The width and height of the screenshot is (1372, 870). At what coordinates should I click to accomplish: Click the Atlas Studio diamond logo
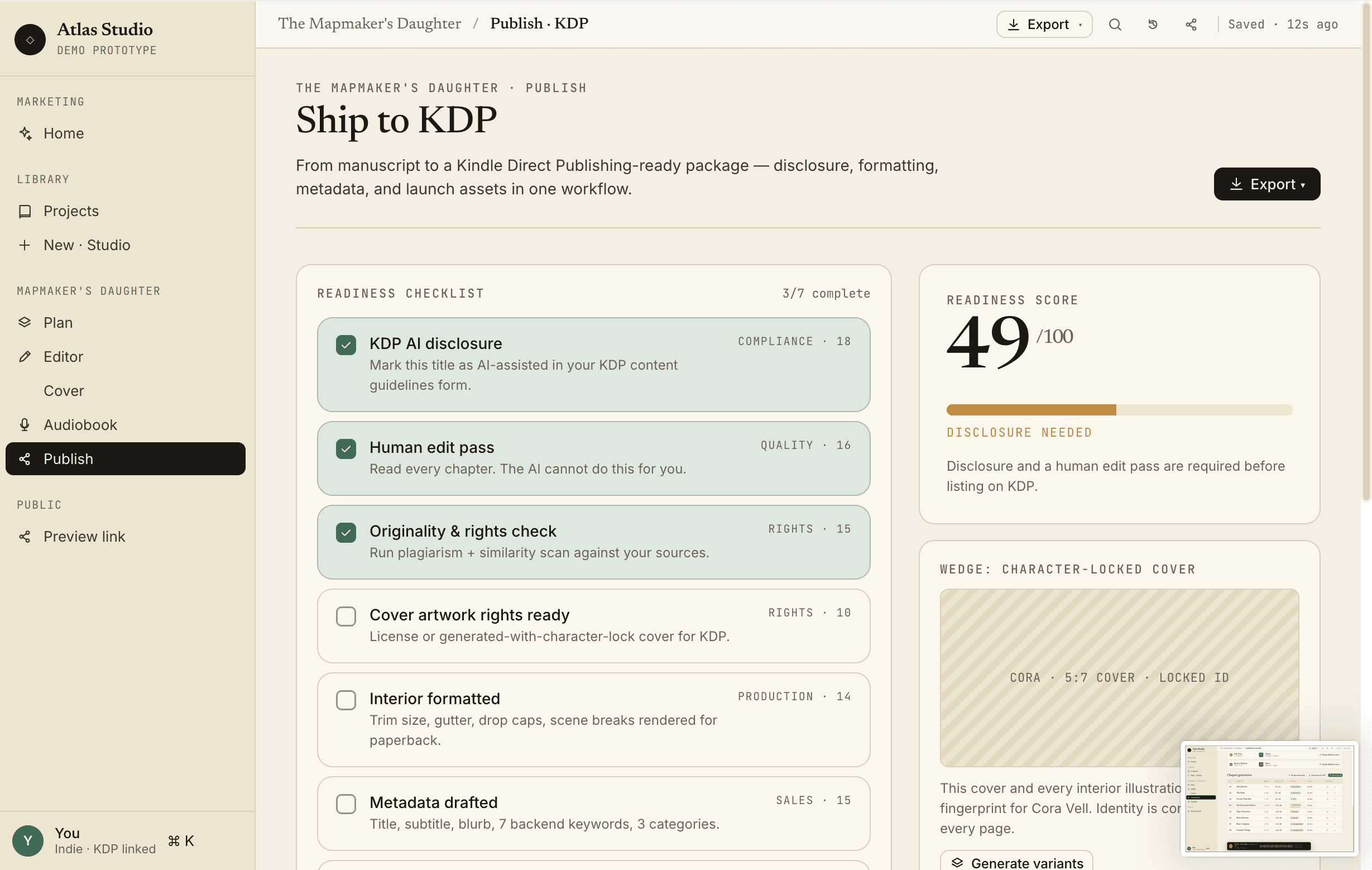tap(30, 39)
